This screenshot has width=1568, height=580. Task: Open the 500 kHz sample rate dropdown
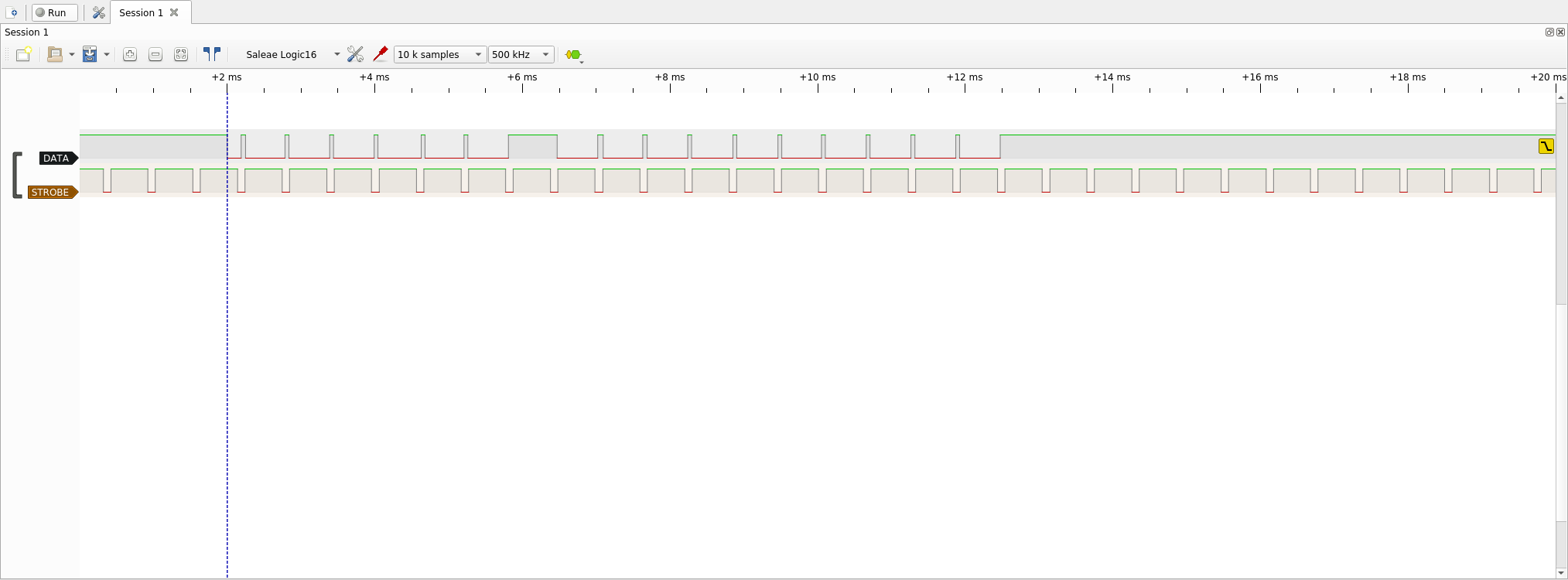pyautogui.click(x=521, y=54)
